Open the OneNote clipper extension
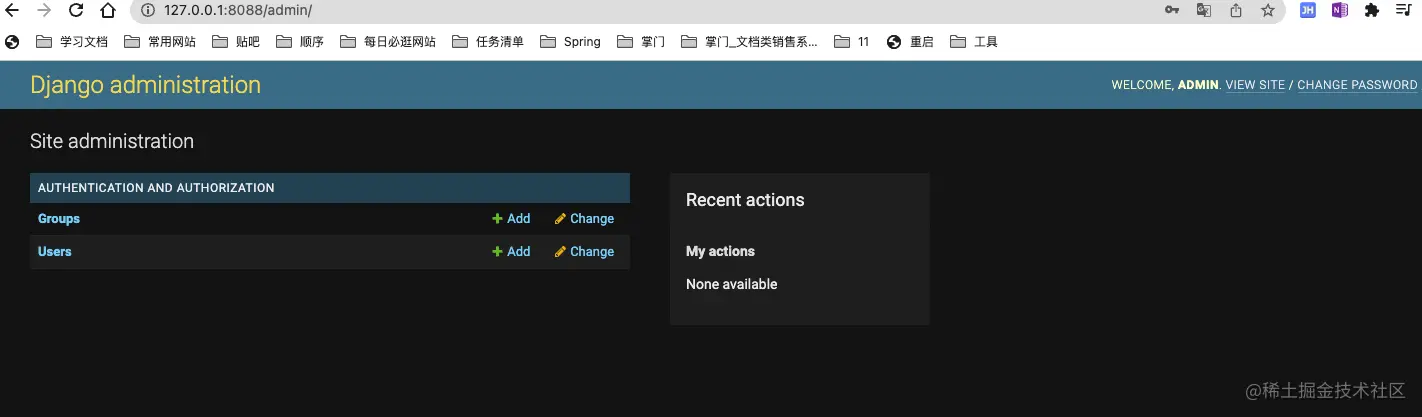 [1339, 10]
